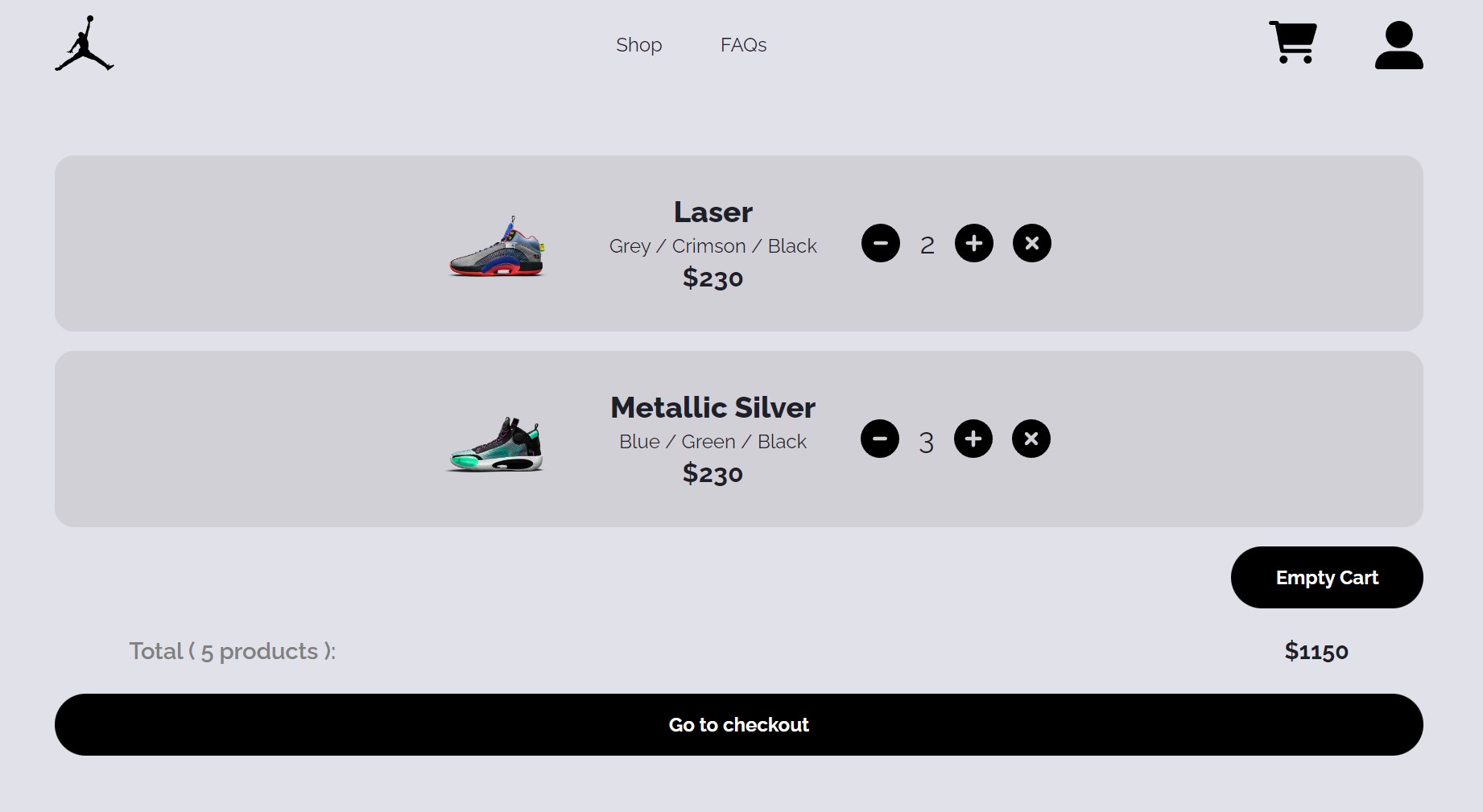
Task: Decrease Laser shoe quantity with minus
Action: click(881, 243)
